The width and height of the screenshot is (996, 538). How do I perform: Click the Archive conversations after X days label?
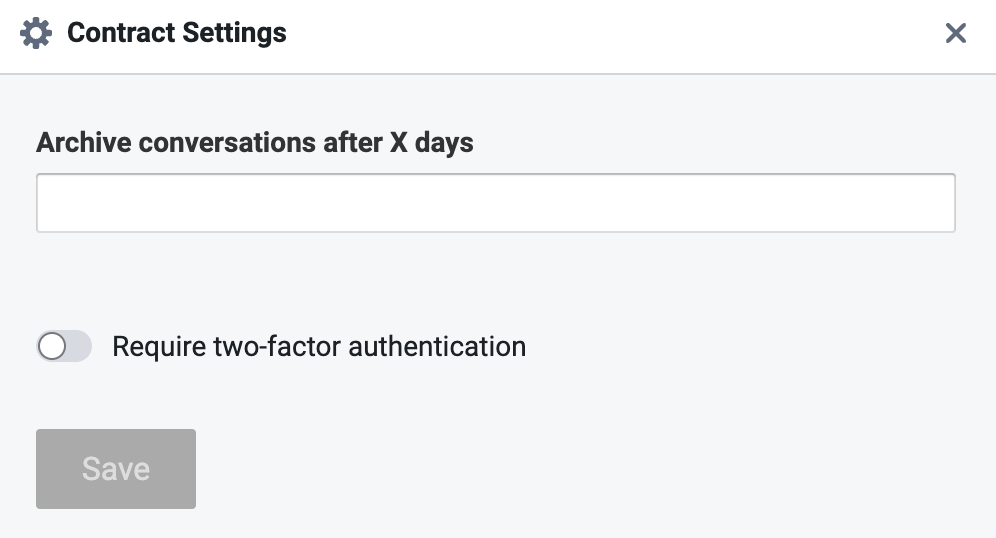[255, 143]
